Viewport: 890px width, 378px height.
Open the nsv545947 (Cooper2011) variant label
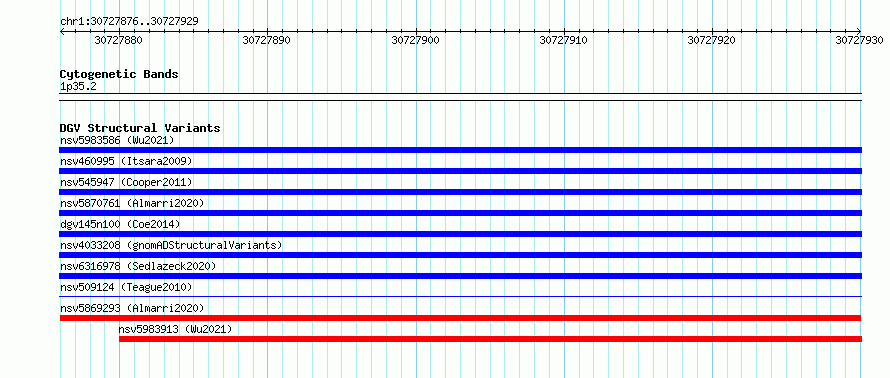click(x=126, y=182)
